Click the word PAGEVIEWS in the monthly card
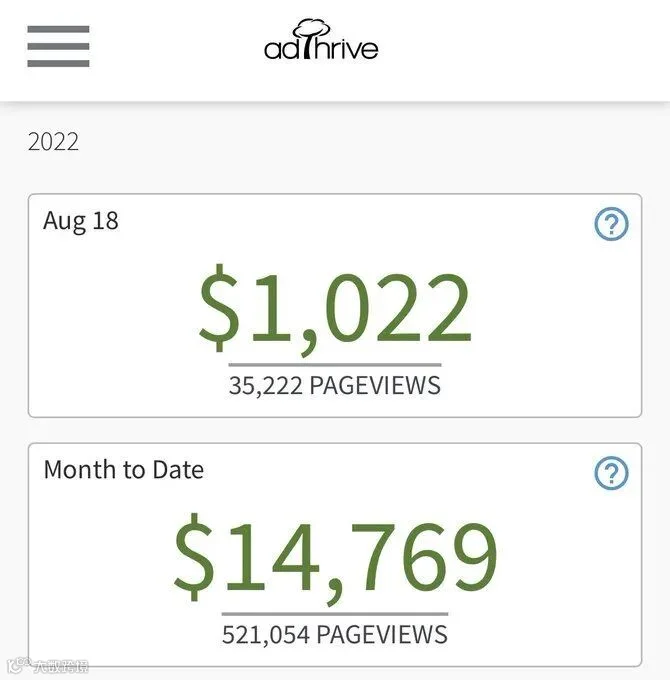The image size is (670, 680). [x=382, y=634]
